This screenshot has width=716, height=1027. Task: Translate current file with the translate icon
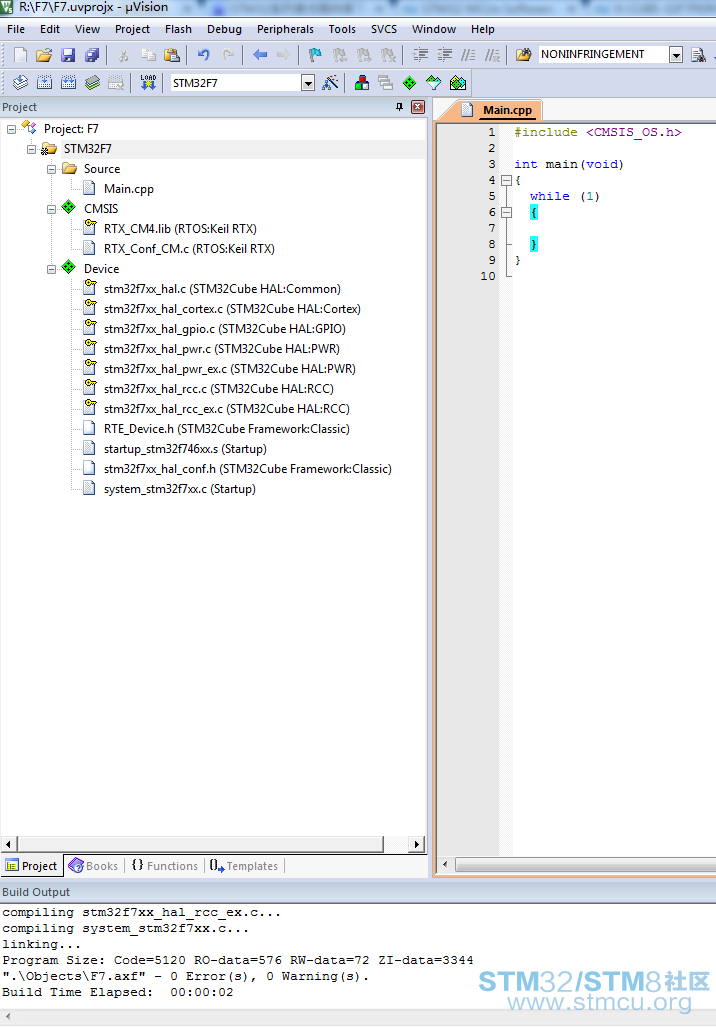pyautogui.click(x=20, y=83)
